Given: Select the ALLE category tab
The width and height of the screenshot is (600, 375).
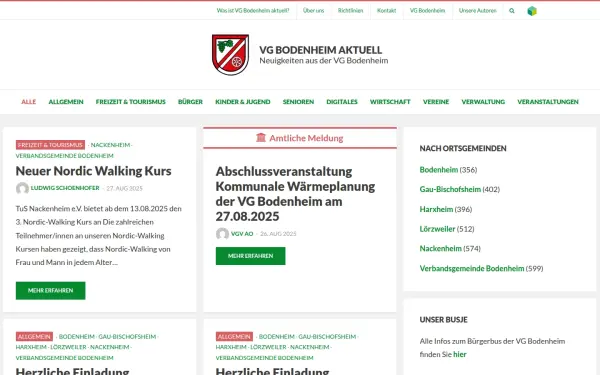Looking at the screenshot, I should coord(29,102).
